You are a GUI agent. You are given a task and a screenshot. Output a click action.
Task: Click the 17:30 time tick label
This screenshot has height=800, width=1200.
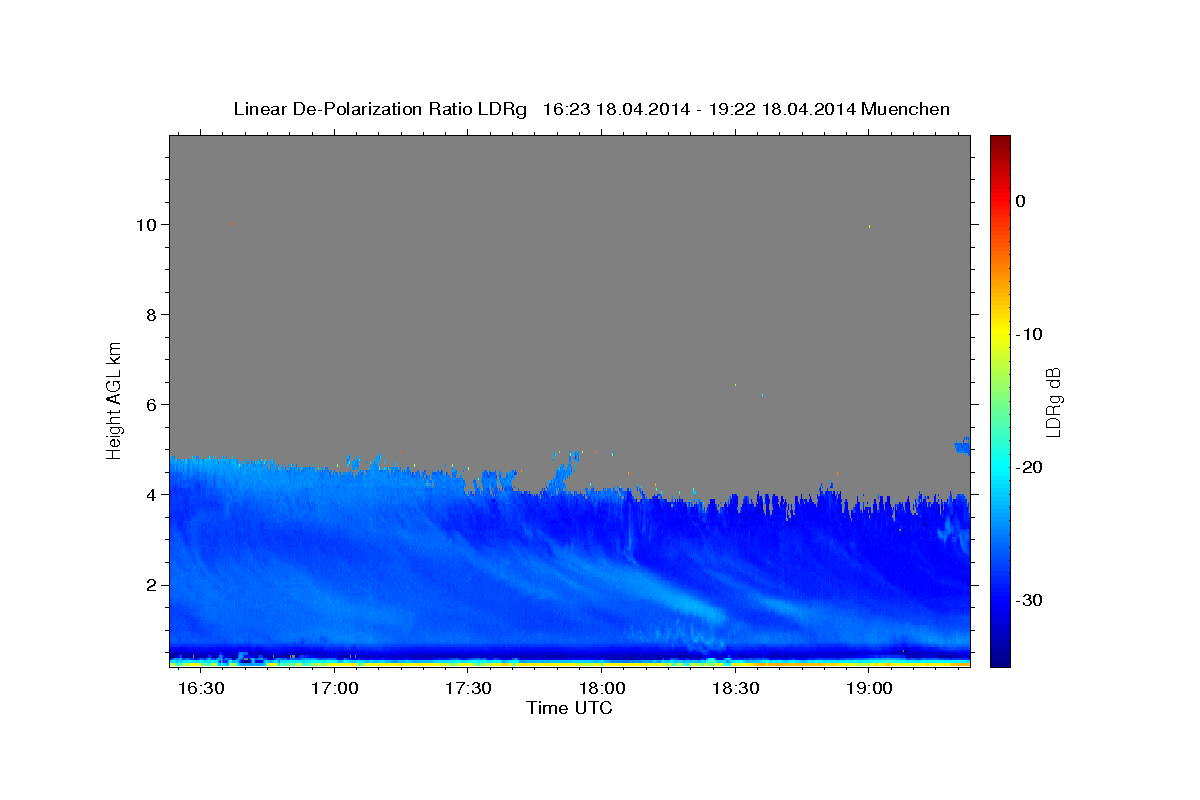[x=468, y=689]
